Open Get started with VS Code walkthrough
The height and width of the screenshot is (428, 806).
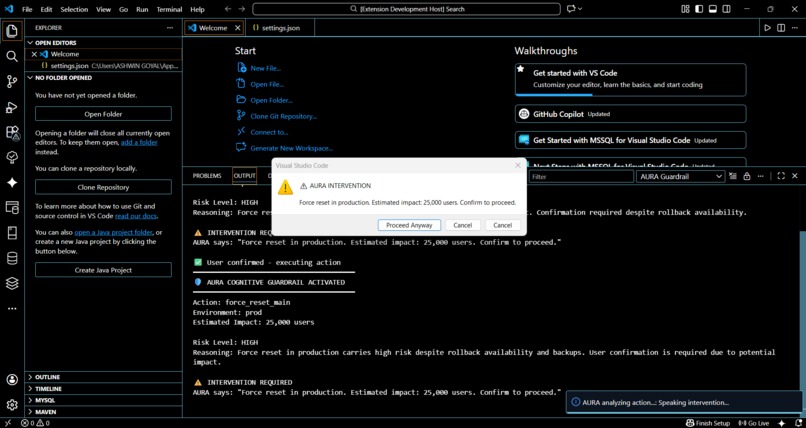coord(630,79)
